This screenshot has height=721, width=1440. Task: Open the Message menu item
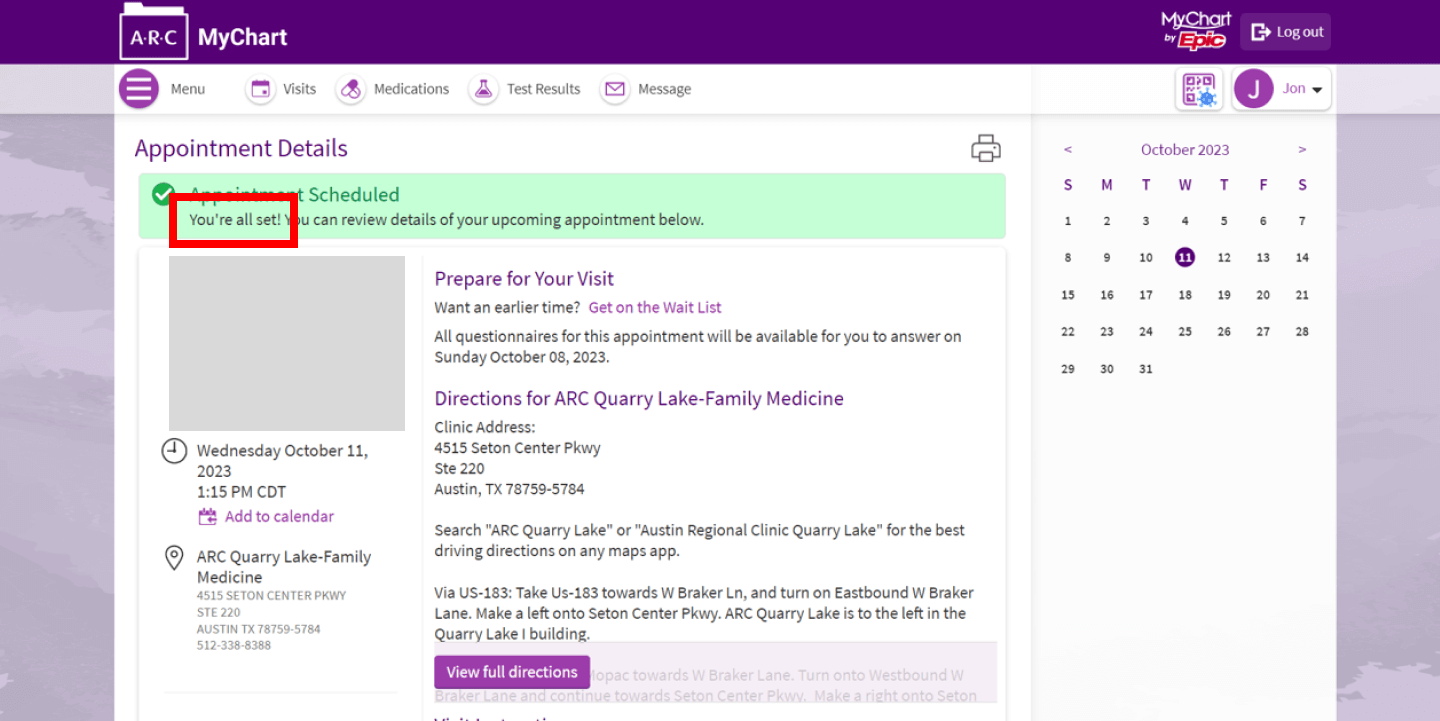(x=664, y=89)
